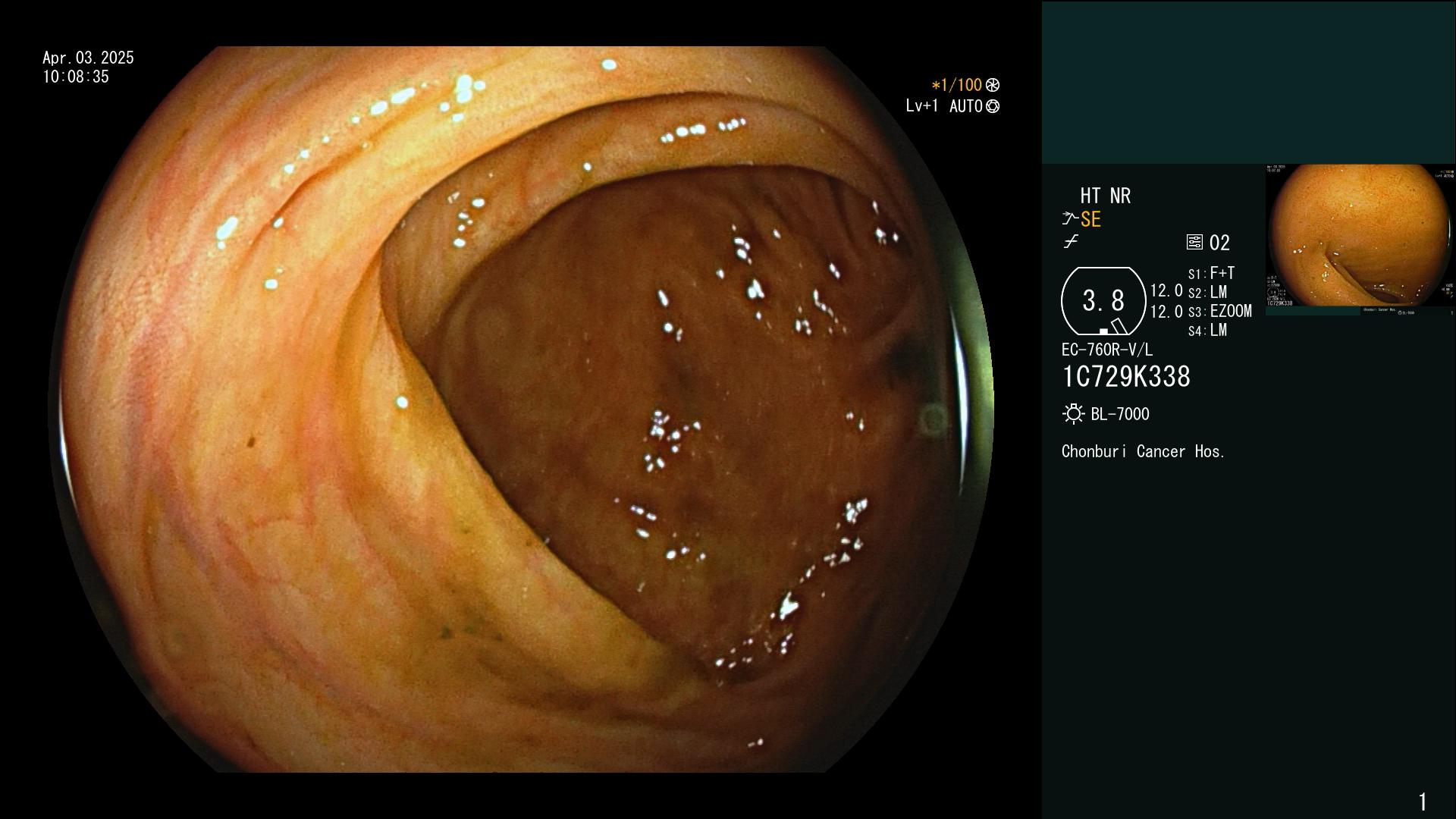Click the 'S2: LM' switch assignment
This screenshot has height=819, width=1456.
pos(1208,292)
